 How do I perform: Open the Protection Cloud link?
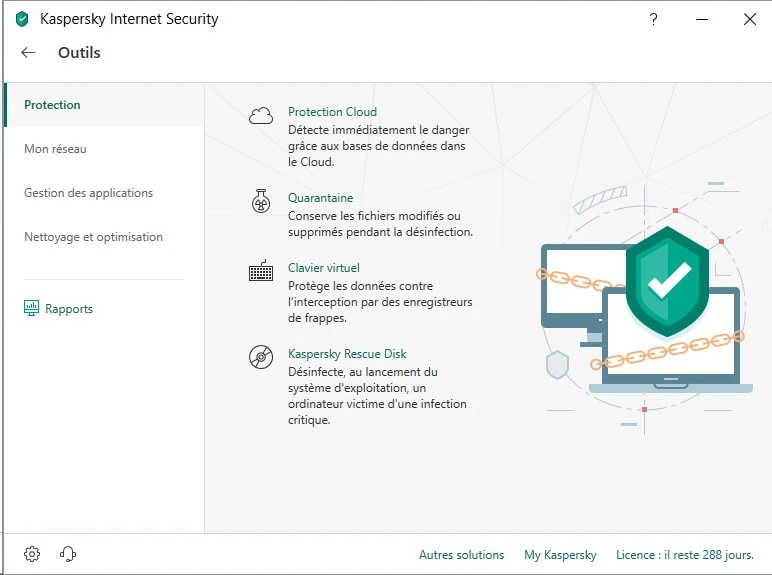pyautogui.click(x=332, y=112)
